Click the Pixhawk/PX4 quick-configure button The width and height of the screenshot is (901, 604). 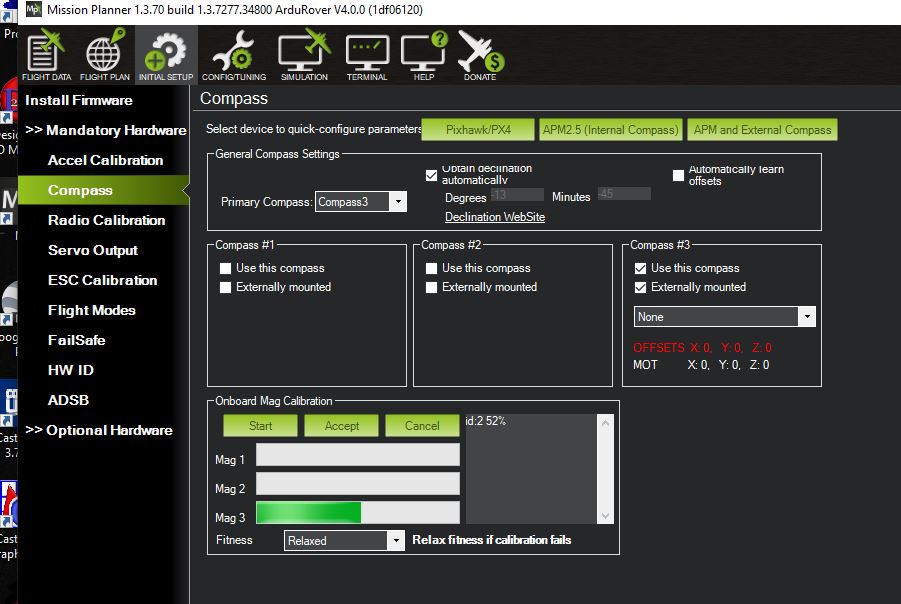click(x=478, y=130)
